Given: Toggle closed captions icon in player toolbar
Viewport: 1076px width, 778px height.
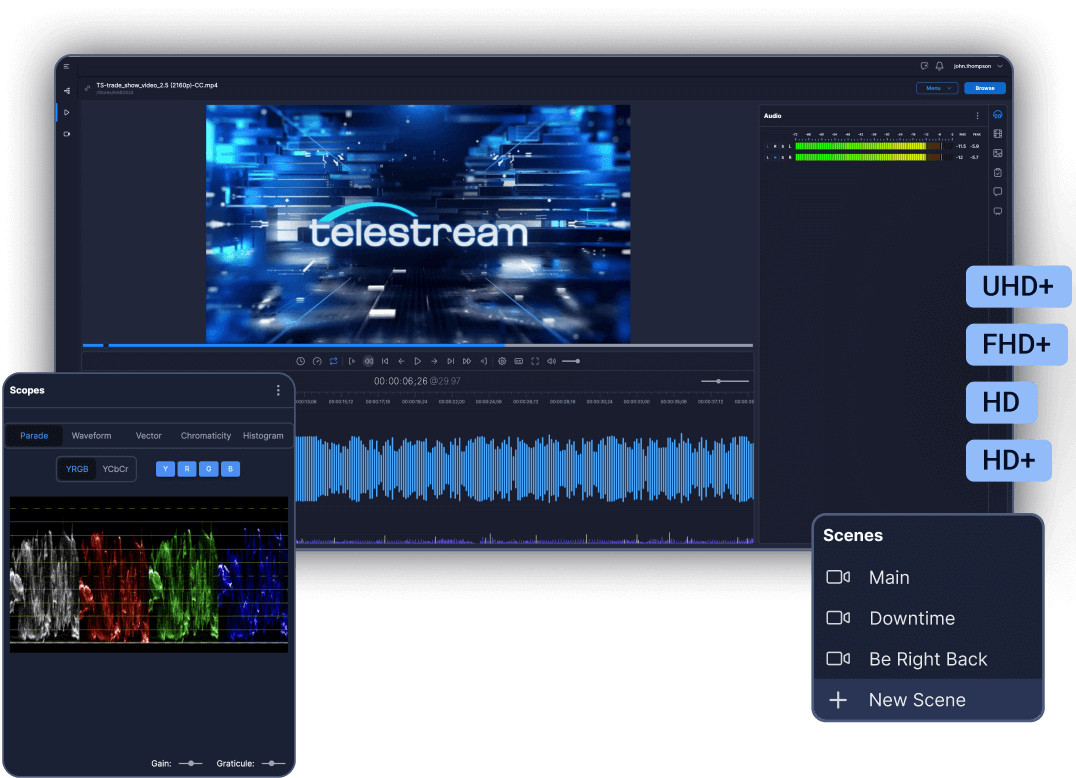Looking at the screenshot, I should pyautogui.click(x=519, y=361).
